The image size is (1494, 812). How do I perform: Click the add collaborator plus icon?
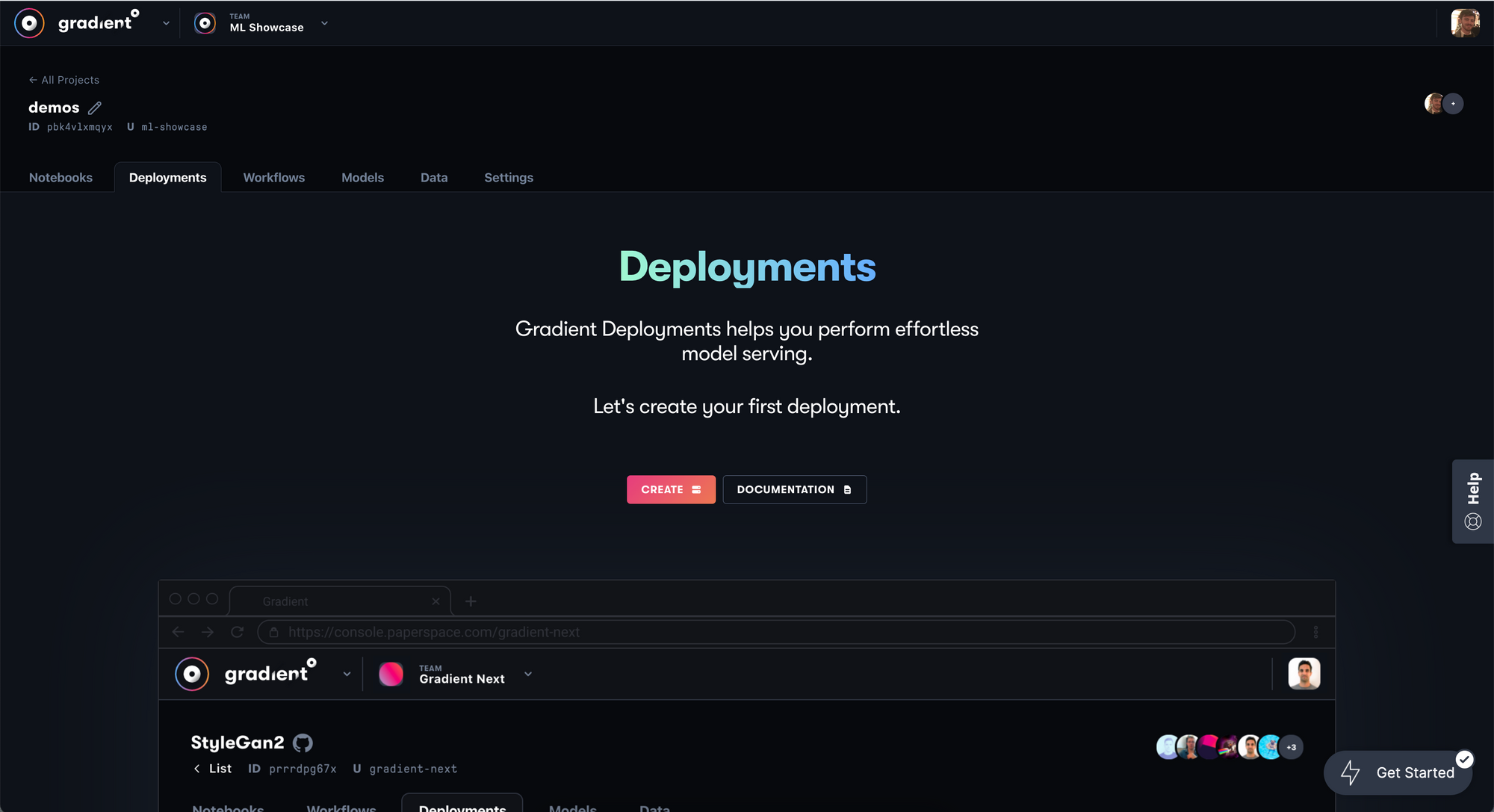tap(1453, 104)
